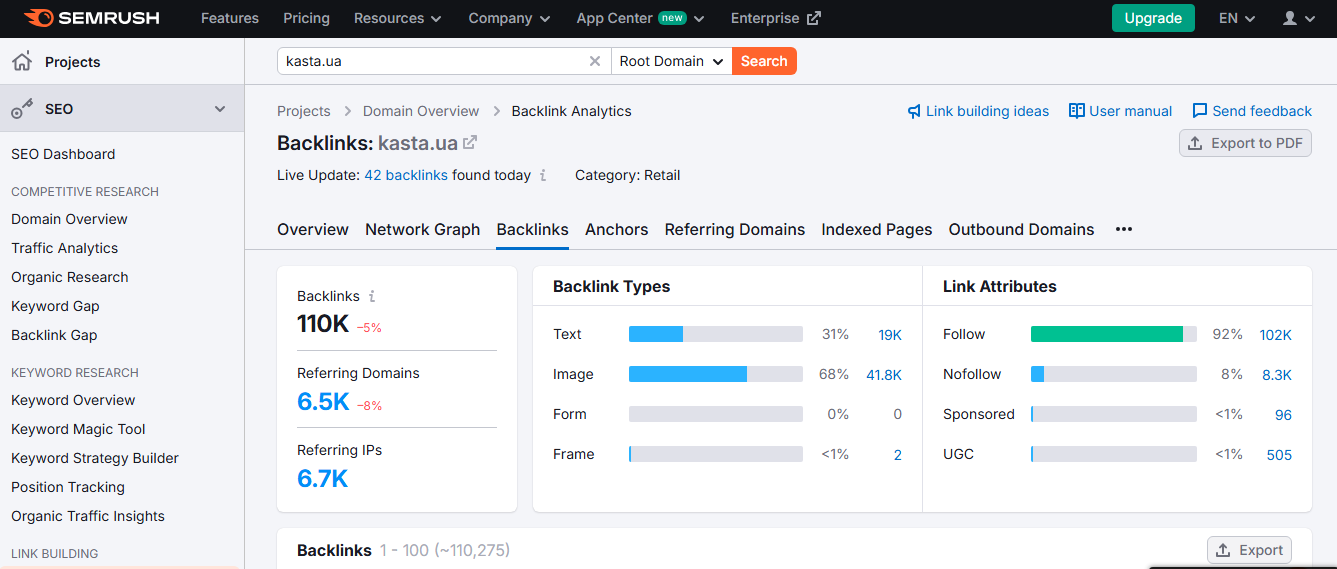The width and height of the screenshot is (1337, 569).
Task: Expand the Resources menu
Action: tap(398, 18)
